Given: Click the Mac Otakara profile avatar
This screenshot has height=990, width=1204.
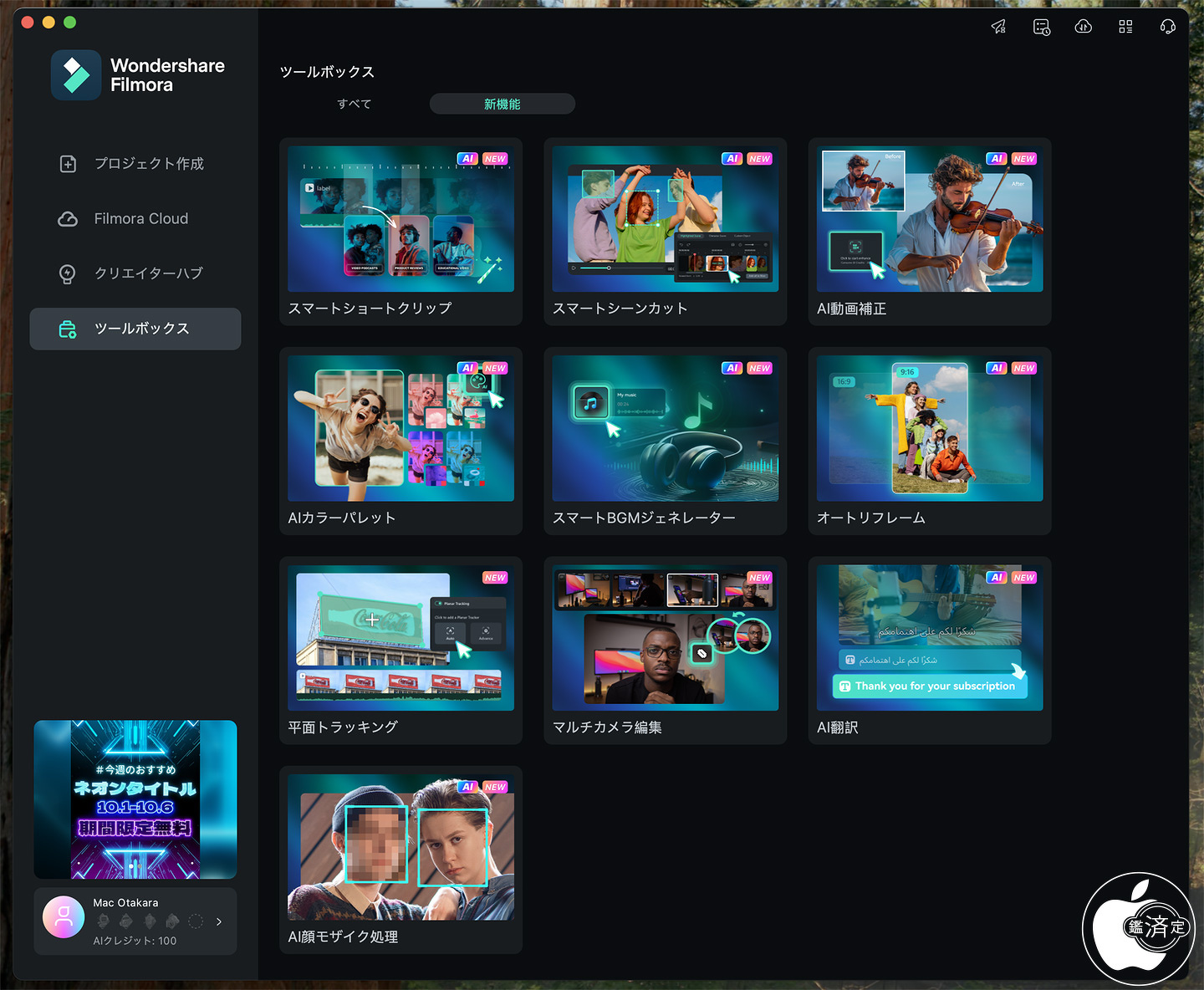Looking at the screenshot, I should [64, 917].
